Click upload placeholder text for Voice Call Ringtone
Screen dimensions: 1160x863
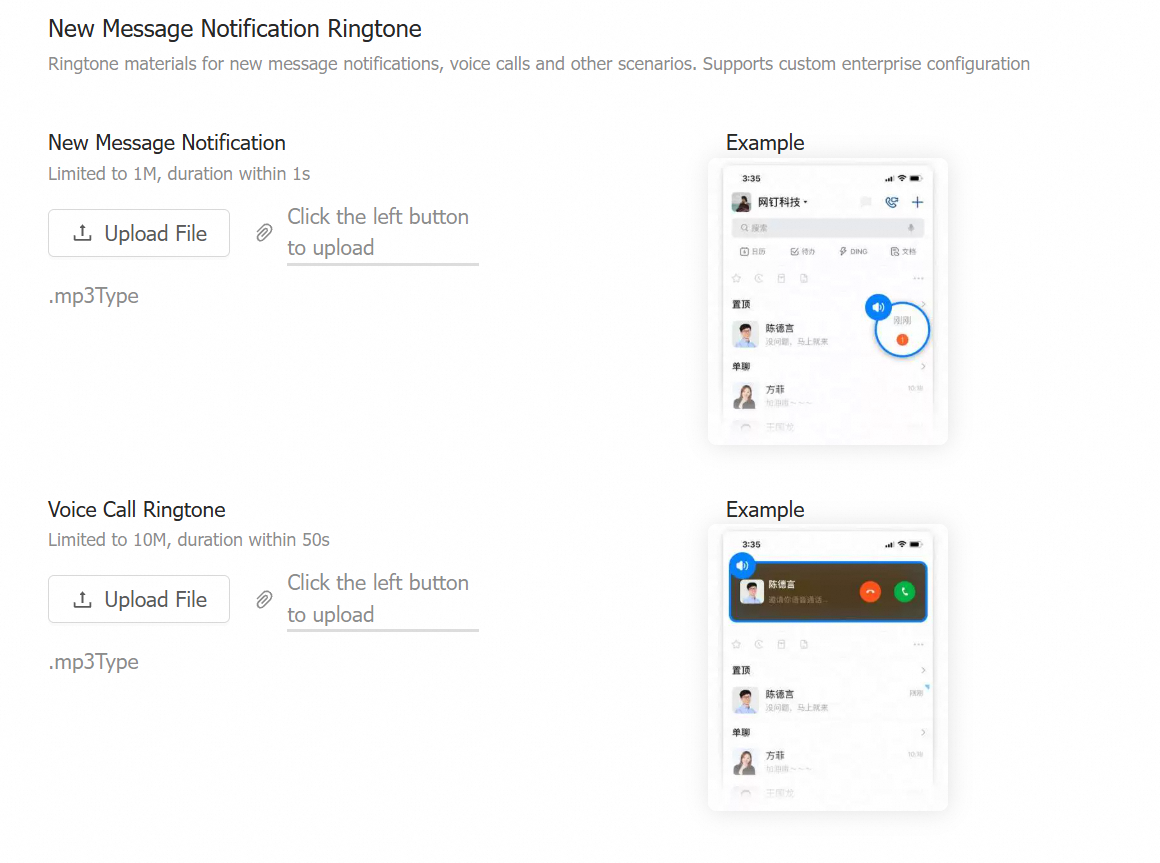pyautogui.click(x=378, y=598)
